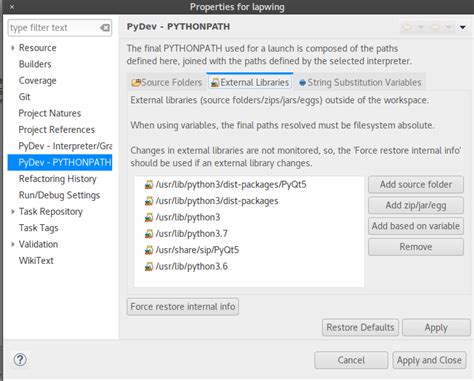
Task: Select Coverage in the properties tree
Action: (x=37, y=80)
